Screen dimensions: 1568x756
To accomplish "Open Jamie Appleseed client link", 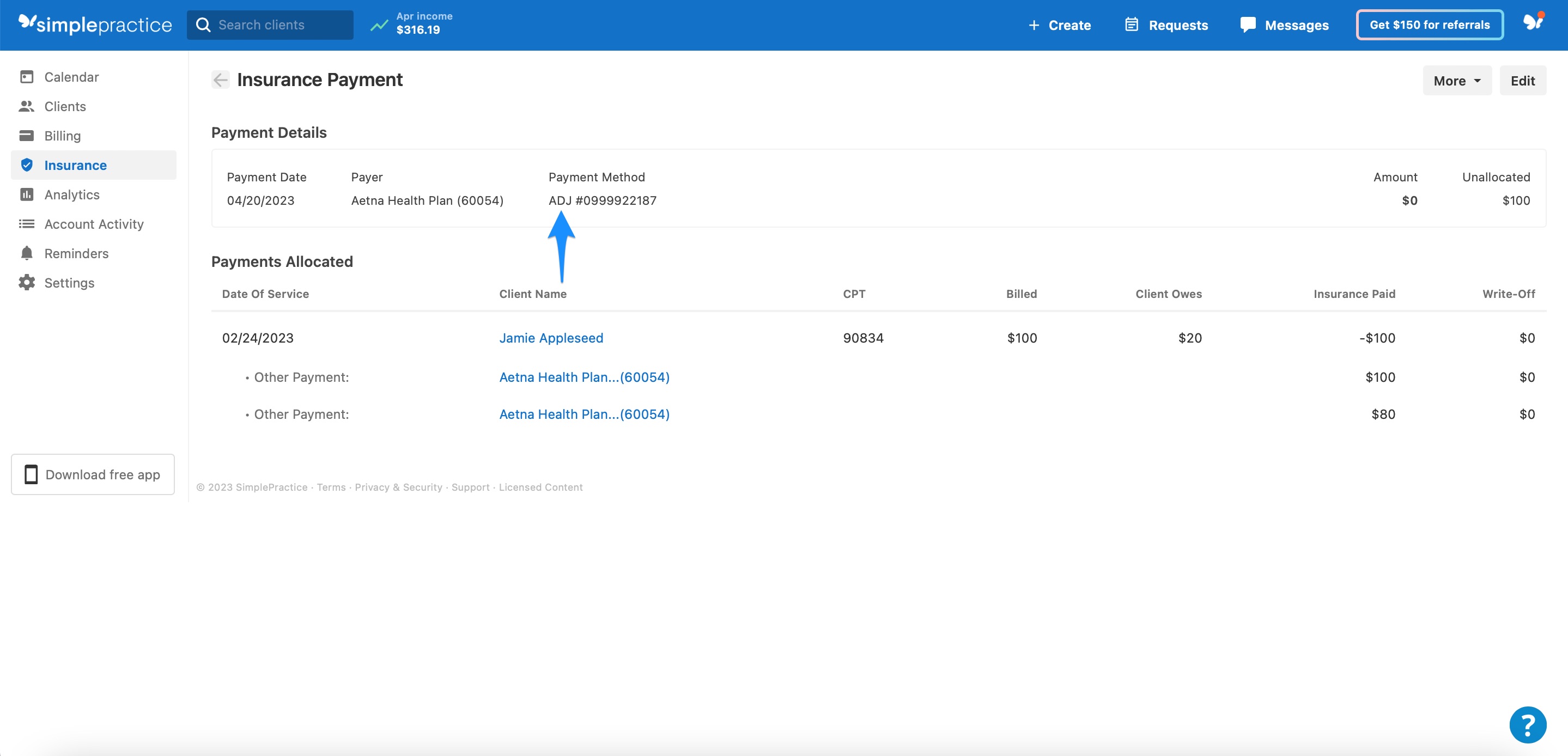I will [551, 338].
